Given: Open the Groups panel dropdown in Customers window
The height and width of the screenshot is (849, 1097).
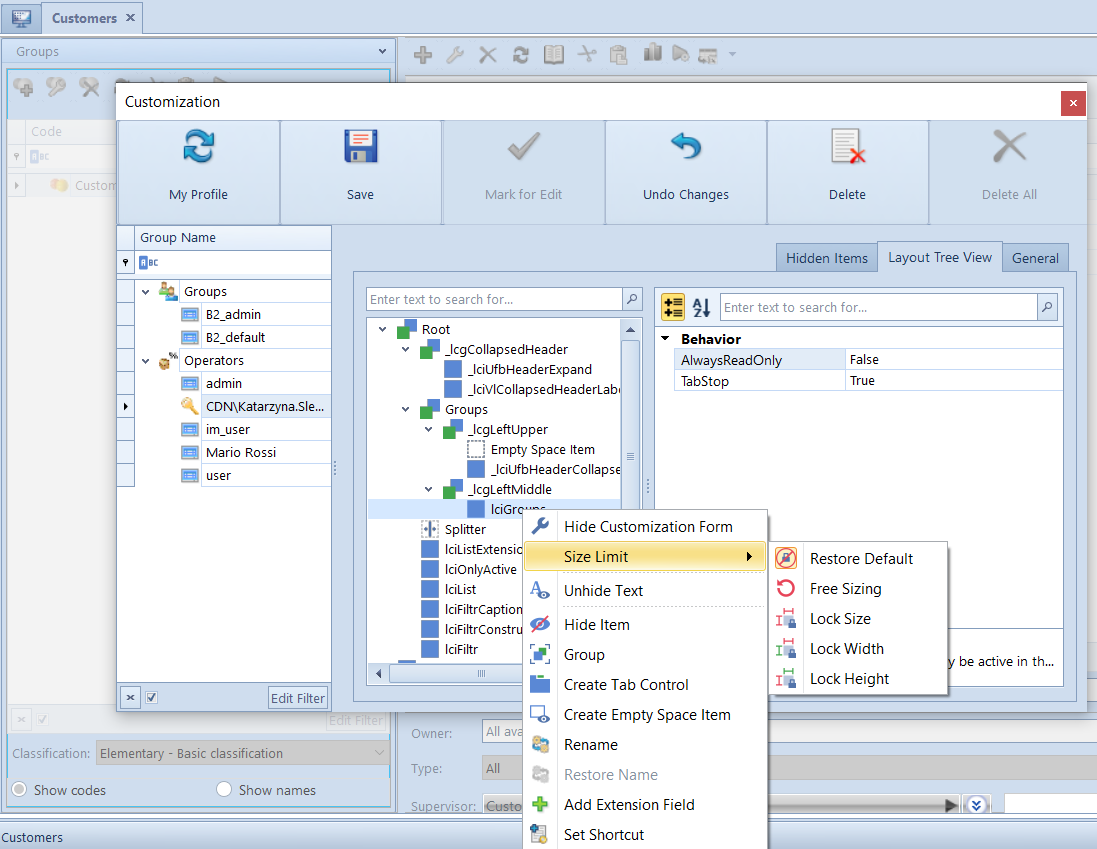Looking at the screenshot, I should 382,51.
